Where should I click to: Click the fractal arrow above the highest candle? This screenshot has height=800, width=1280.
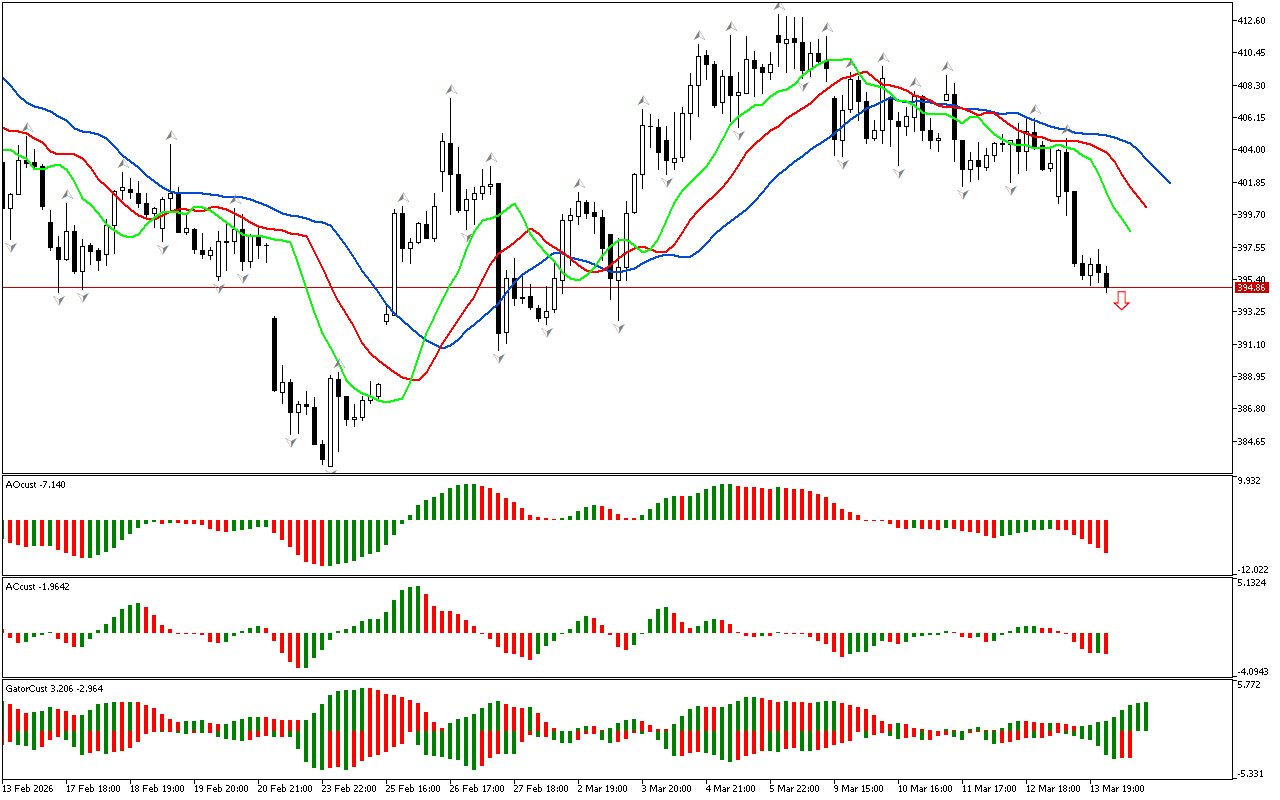779,6
